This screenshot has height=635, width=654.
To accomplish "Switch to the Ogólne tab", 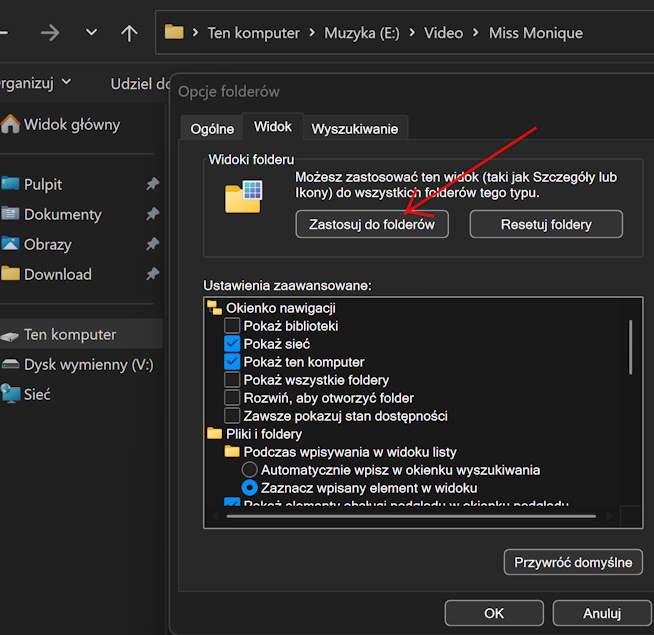I will (x=212, y=128).
